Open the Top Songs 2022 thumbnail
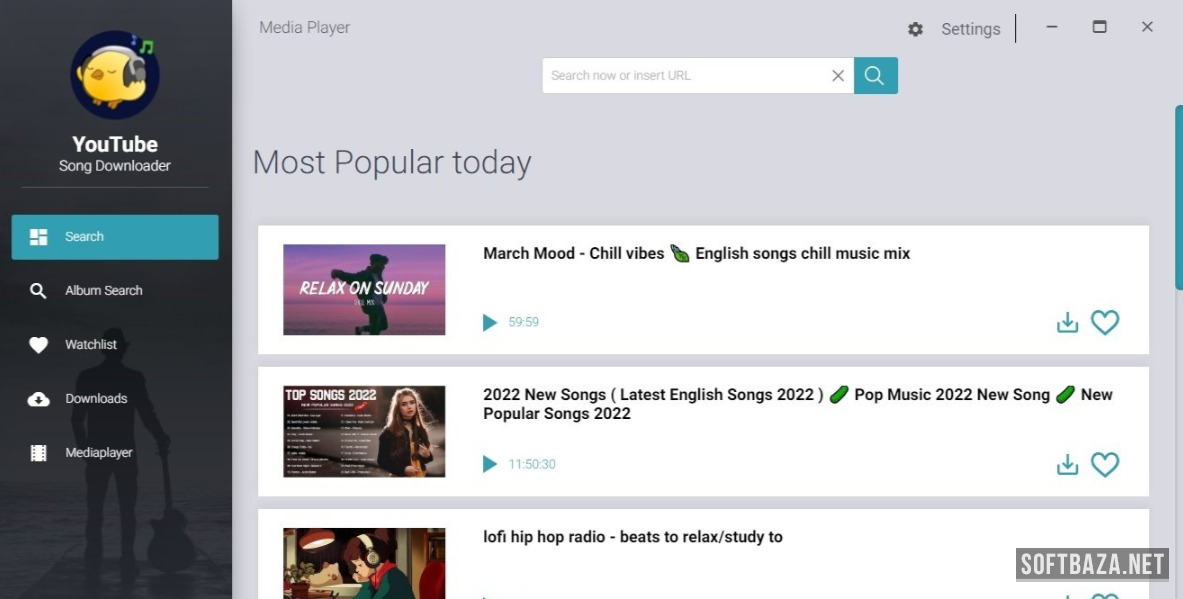Viewport: 1183px width, 599px height. click(x=364, y=431)
